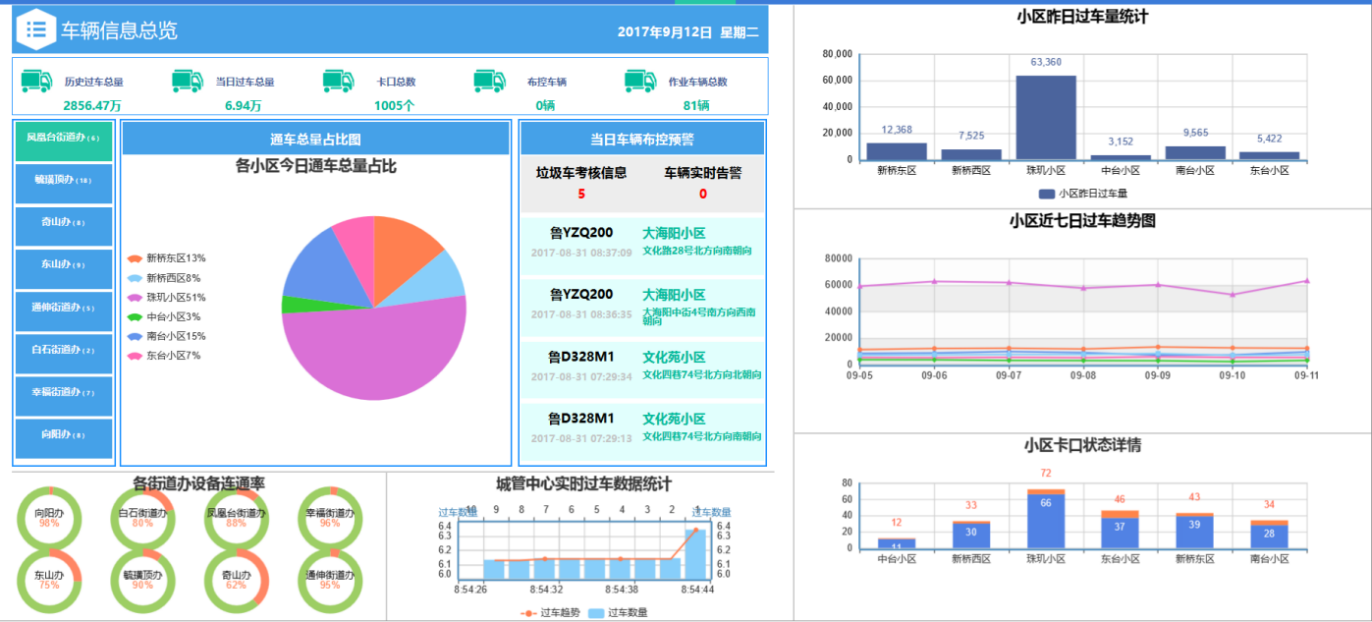
Task: Toggle the 小区昨日过车量 legend series
Action: [1083, 194]
